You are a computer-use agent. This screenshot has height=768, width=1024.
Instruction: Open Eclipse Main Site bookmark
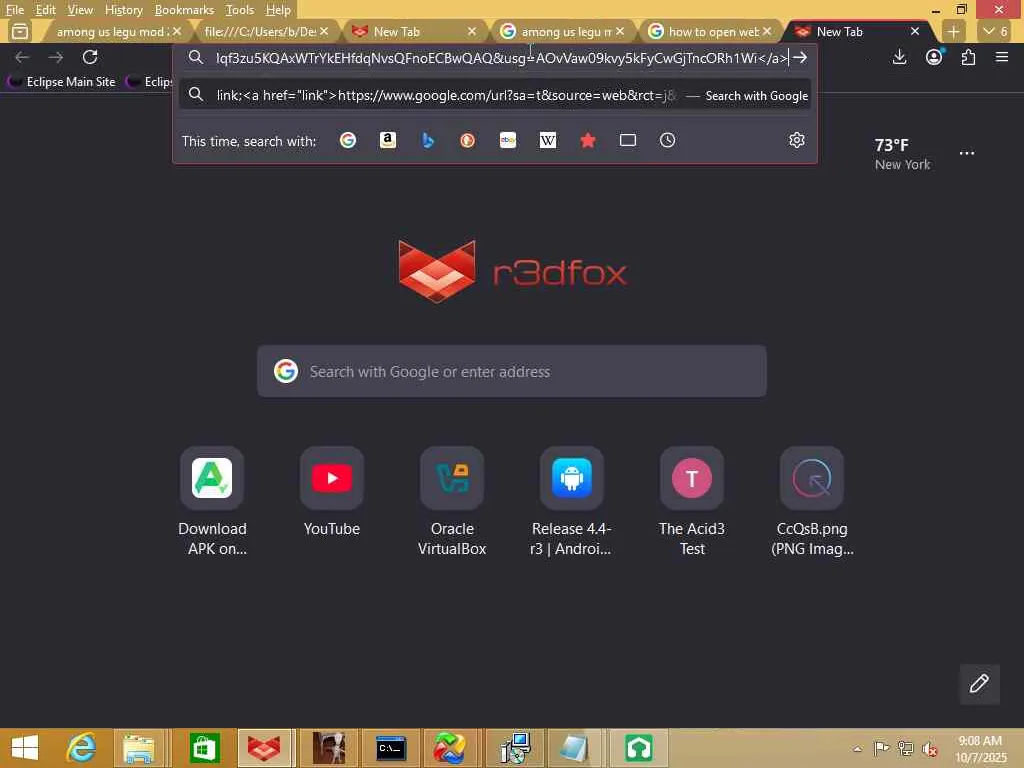(61, 82)
